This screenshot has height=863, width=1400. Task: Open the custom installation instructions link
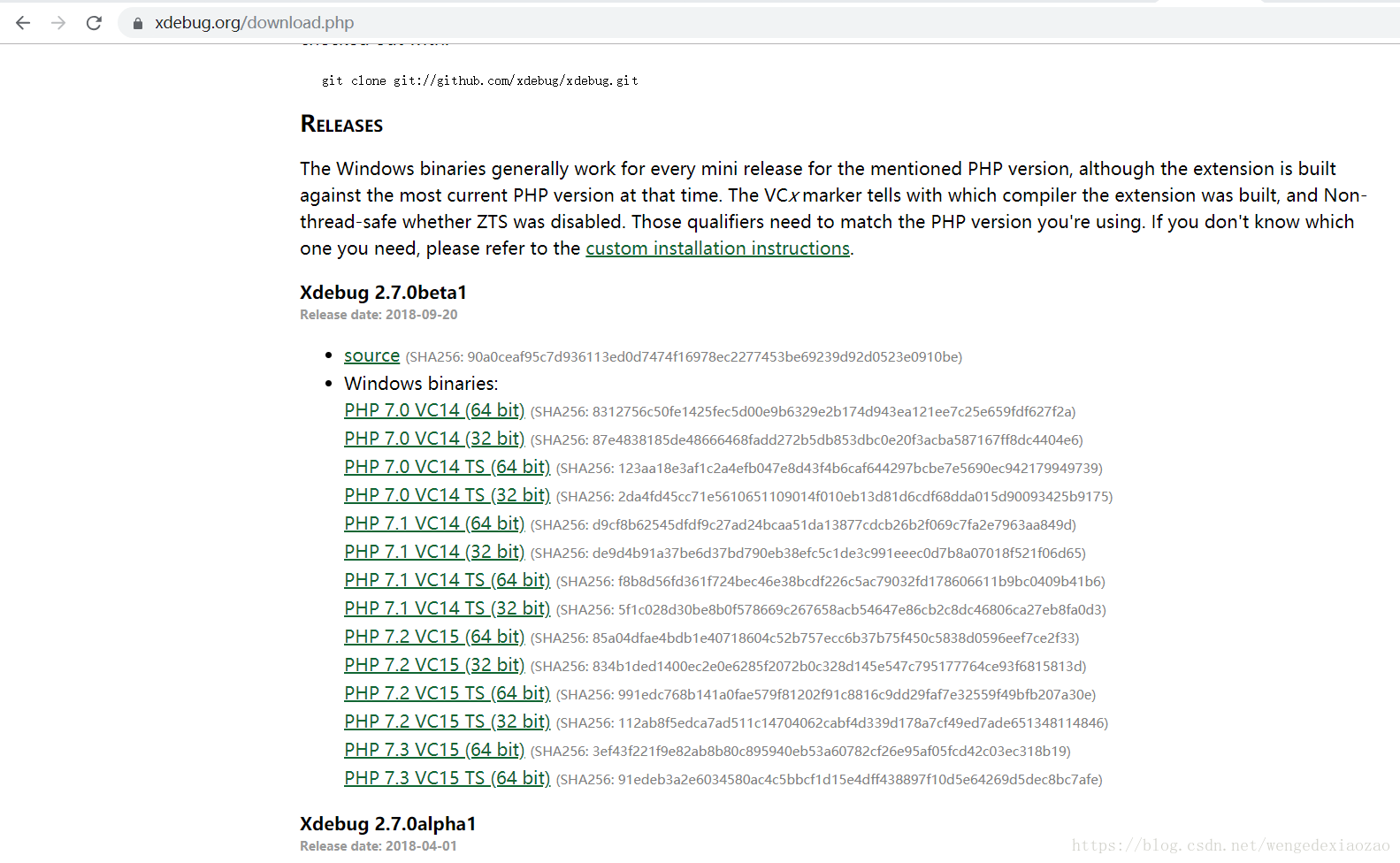point(717,248)
